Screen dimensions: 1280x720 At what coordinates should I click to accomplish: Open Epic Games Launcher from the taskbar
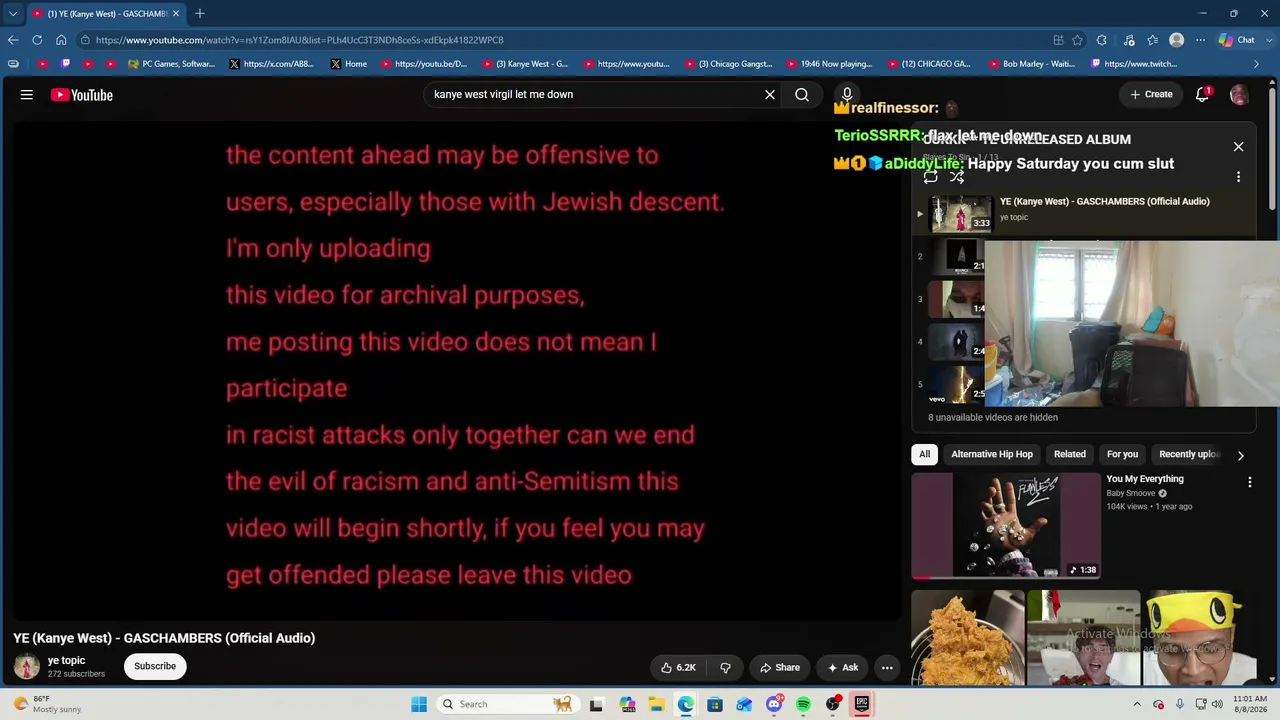[862, 704]
